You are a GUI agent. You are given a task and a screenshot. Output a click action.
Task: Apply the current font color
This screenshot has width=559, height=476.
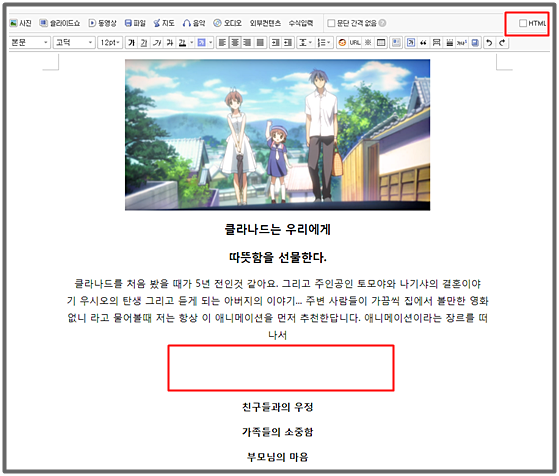point(183,43)
